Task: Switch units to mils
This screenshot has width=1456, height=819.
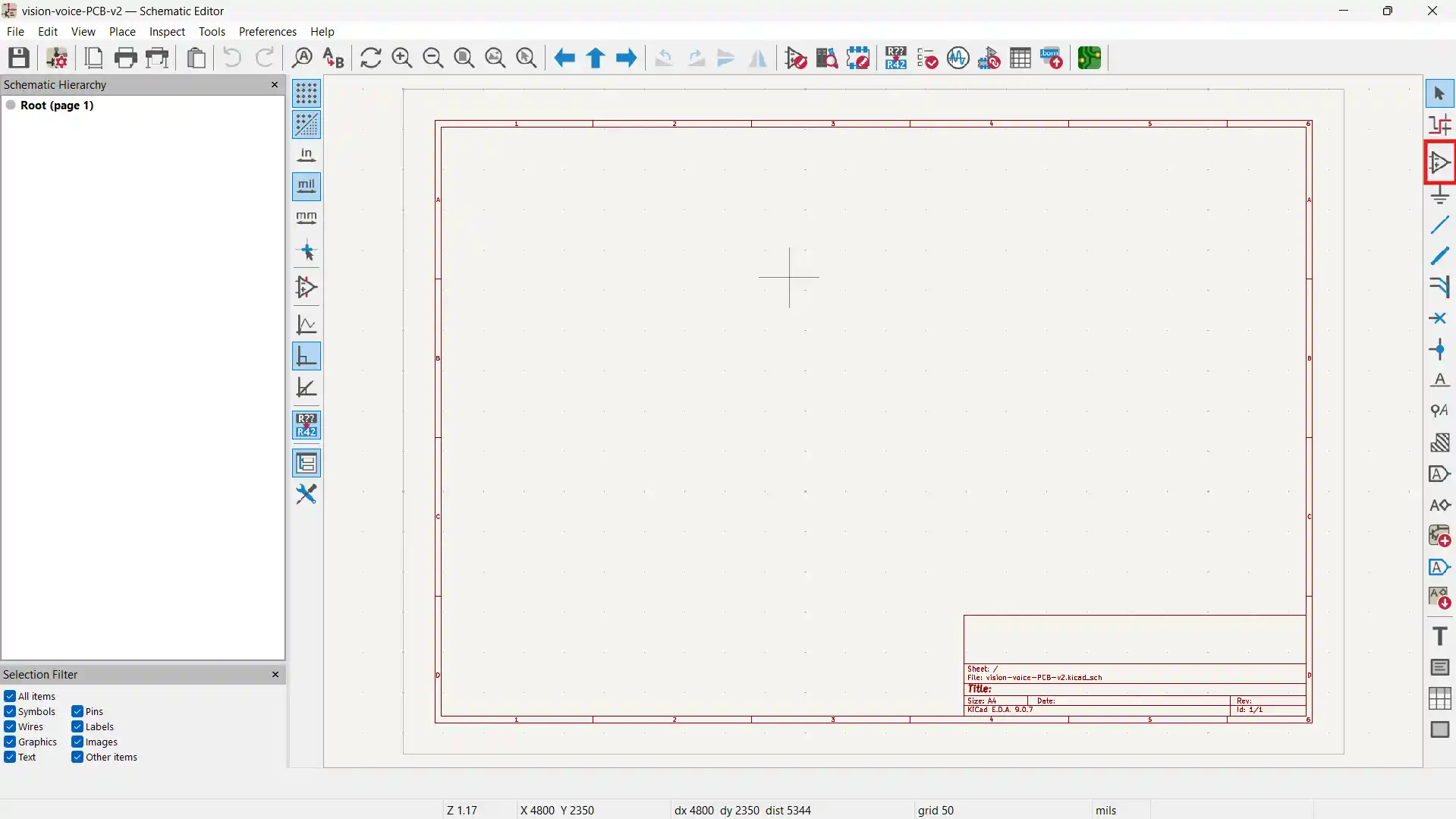Action: 307,187
